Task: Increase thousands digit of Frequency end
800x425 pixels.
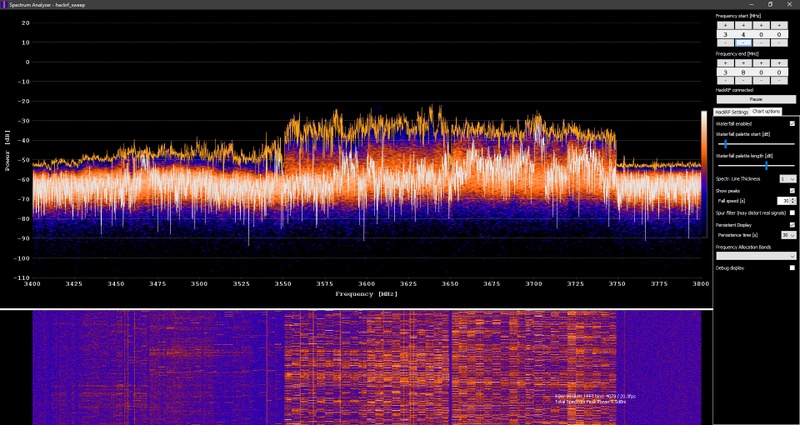Action: [x=726, y=63]
